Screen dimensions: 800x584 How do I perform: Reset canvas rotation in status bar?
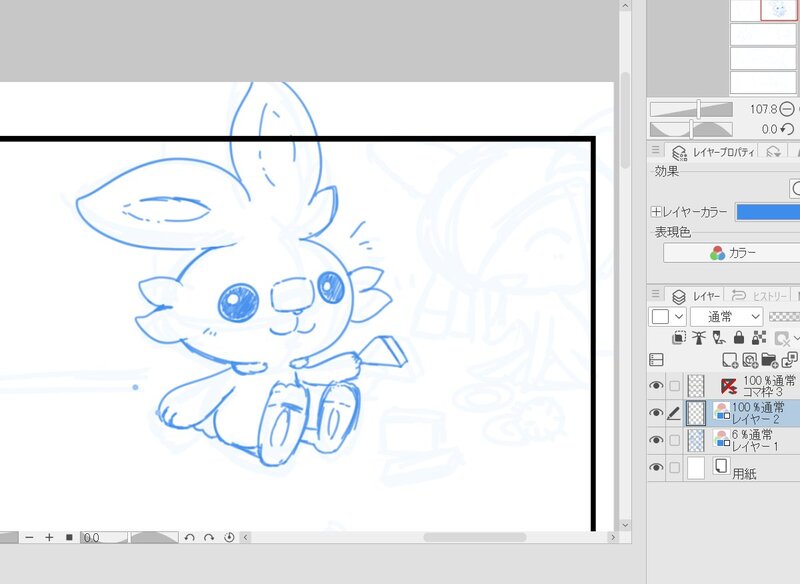[229, 537]
